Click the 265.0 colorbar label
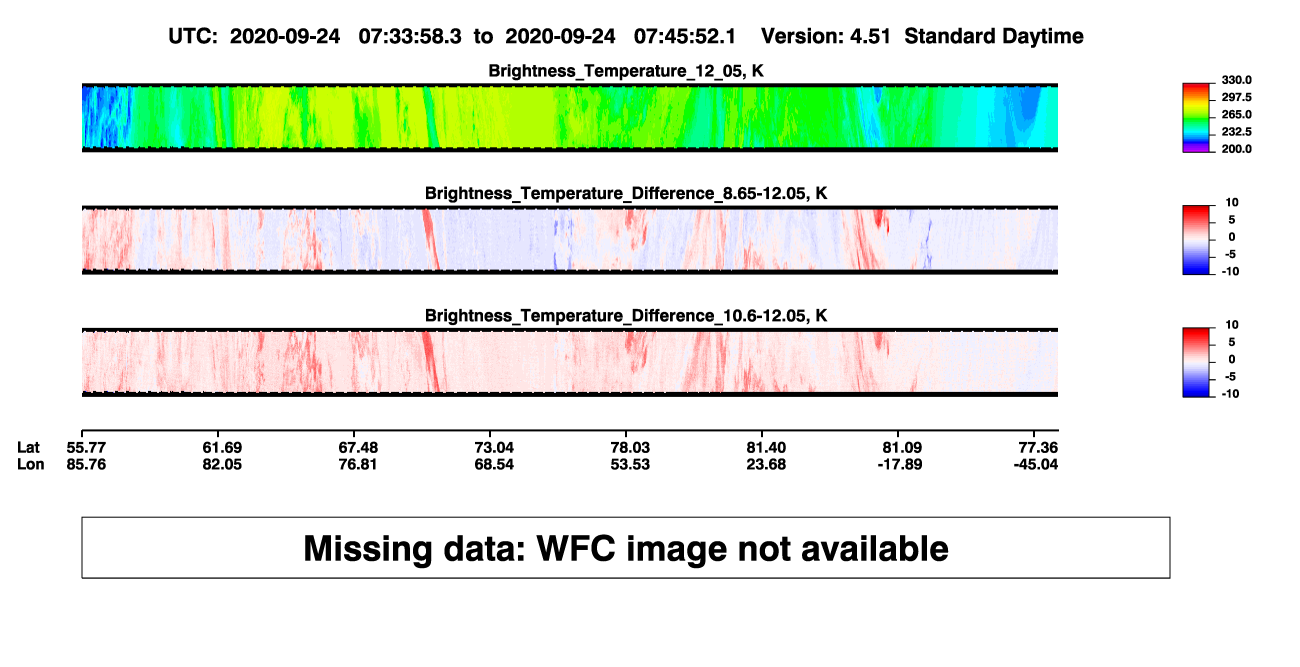The image size is (1300, 667). coord(1239,114)
